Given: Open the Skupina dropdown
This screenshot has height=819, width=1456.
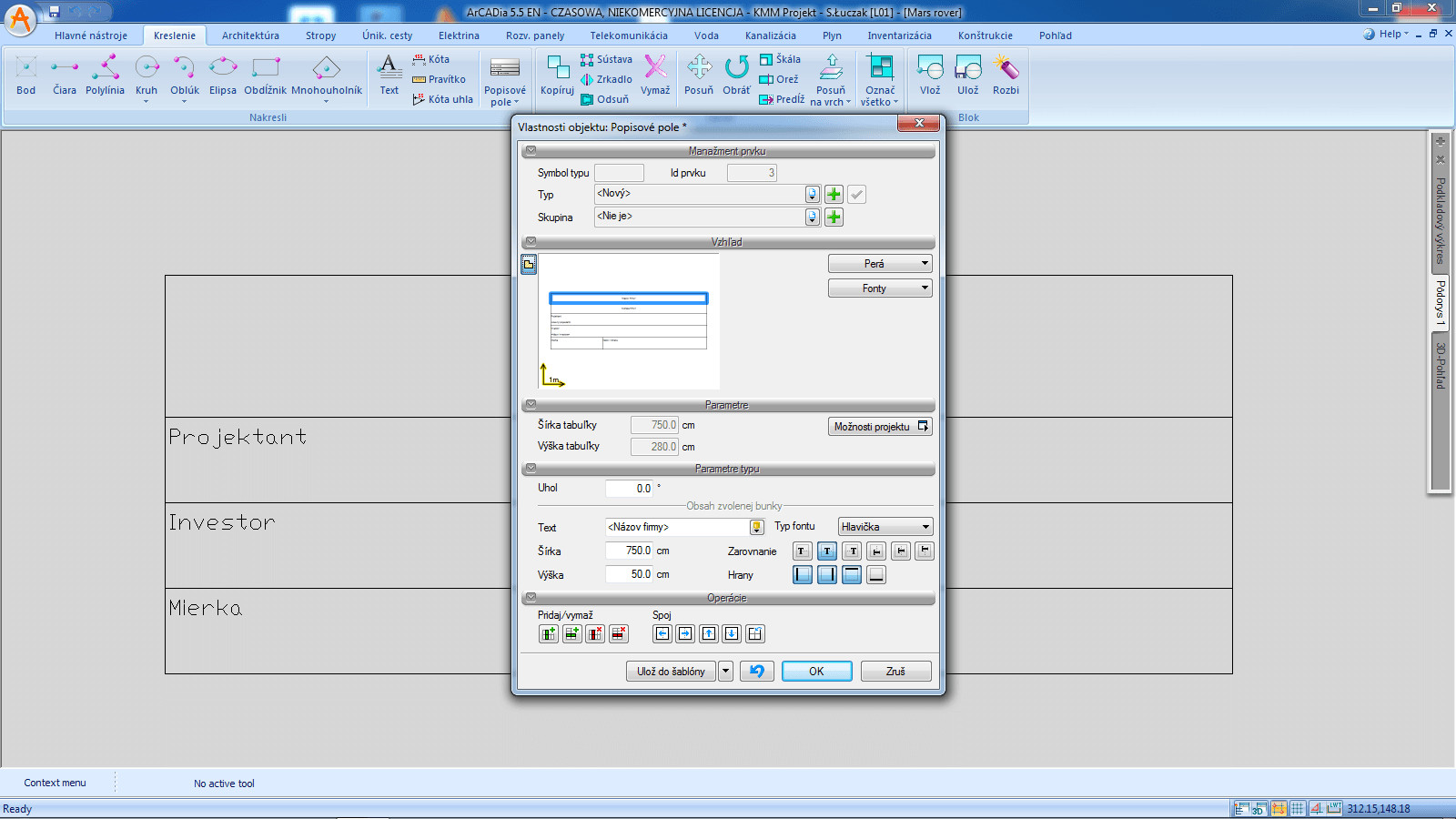Looking at the screenshot, I should tap(812, 217).
